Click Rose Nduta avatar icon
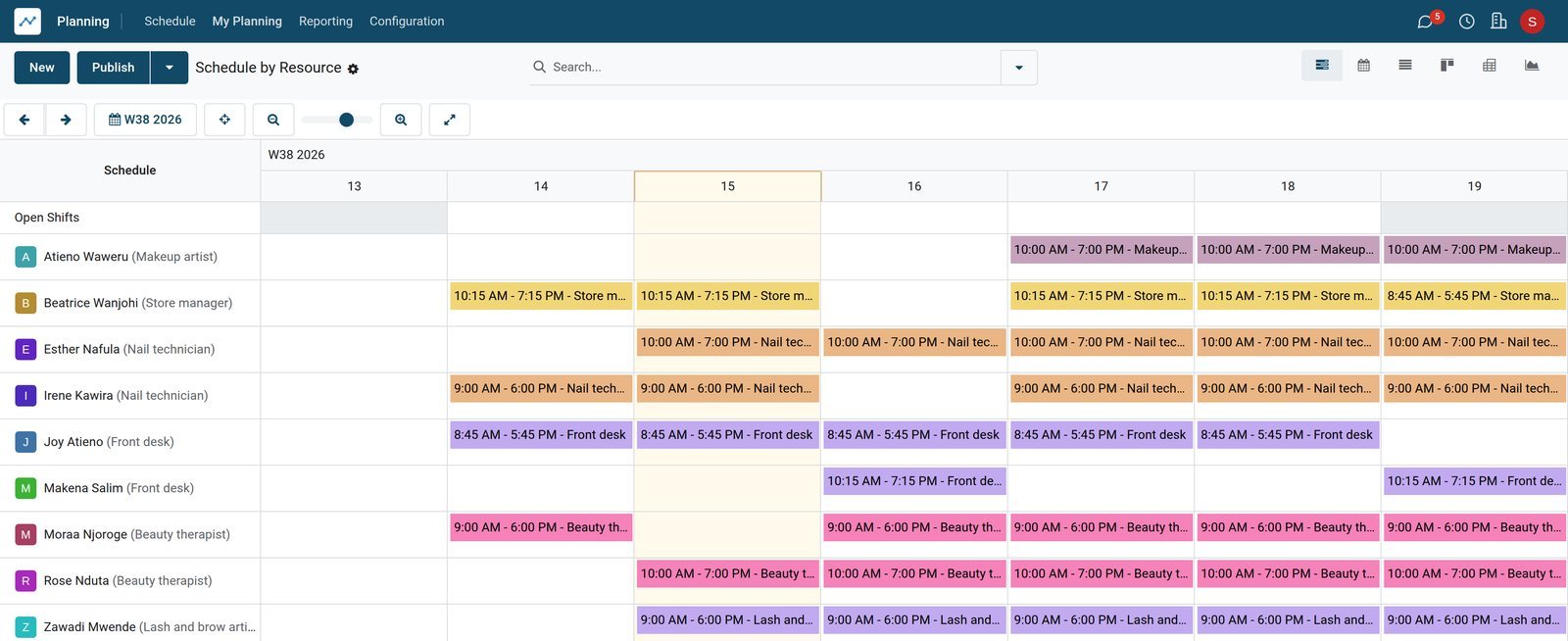The height and width of the screenshot is (641, 1568). (25, 580)
